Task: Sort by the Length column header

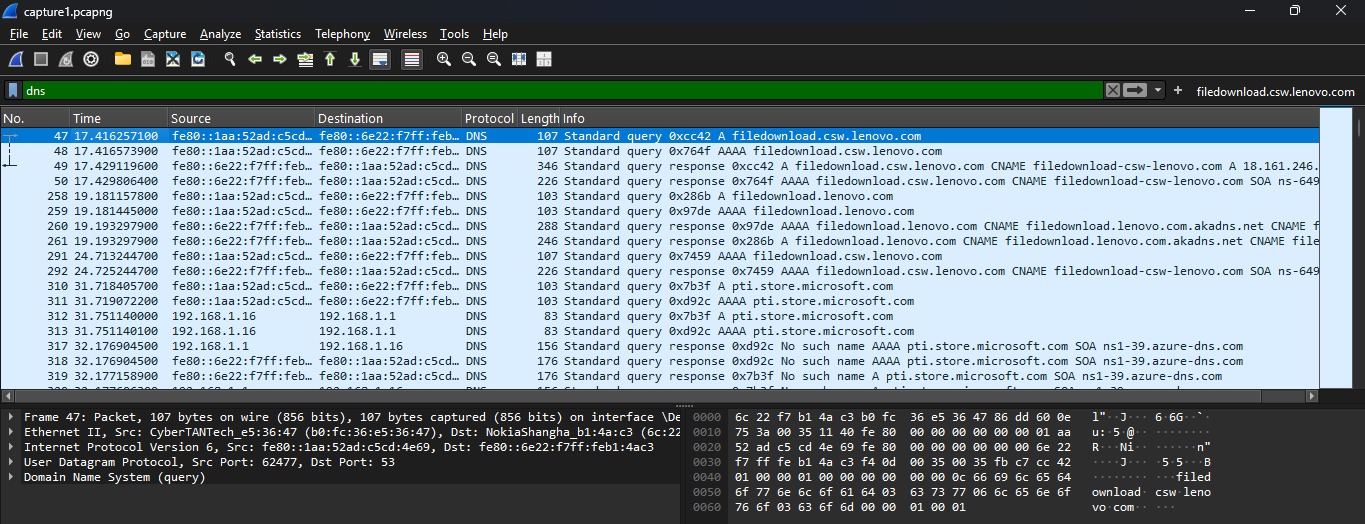Action: point(538,118)
